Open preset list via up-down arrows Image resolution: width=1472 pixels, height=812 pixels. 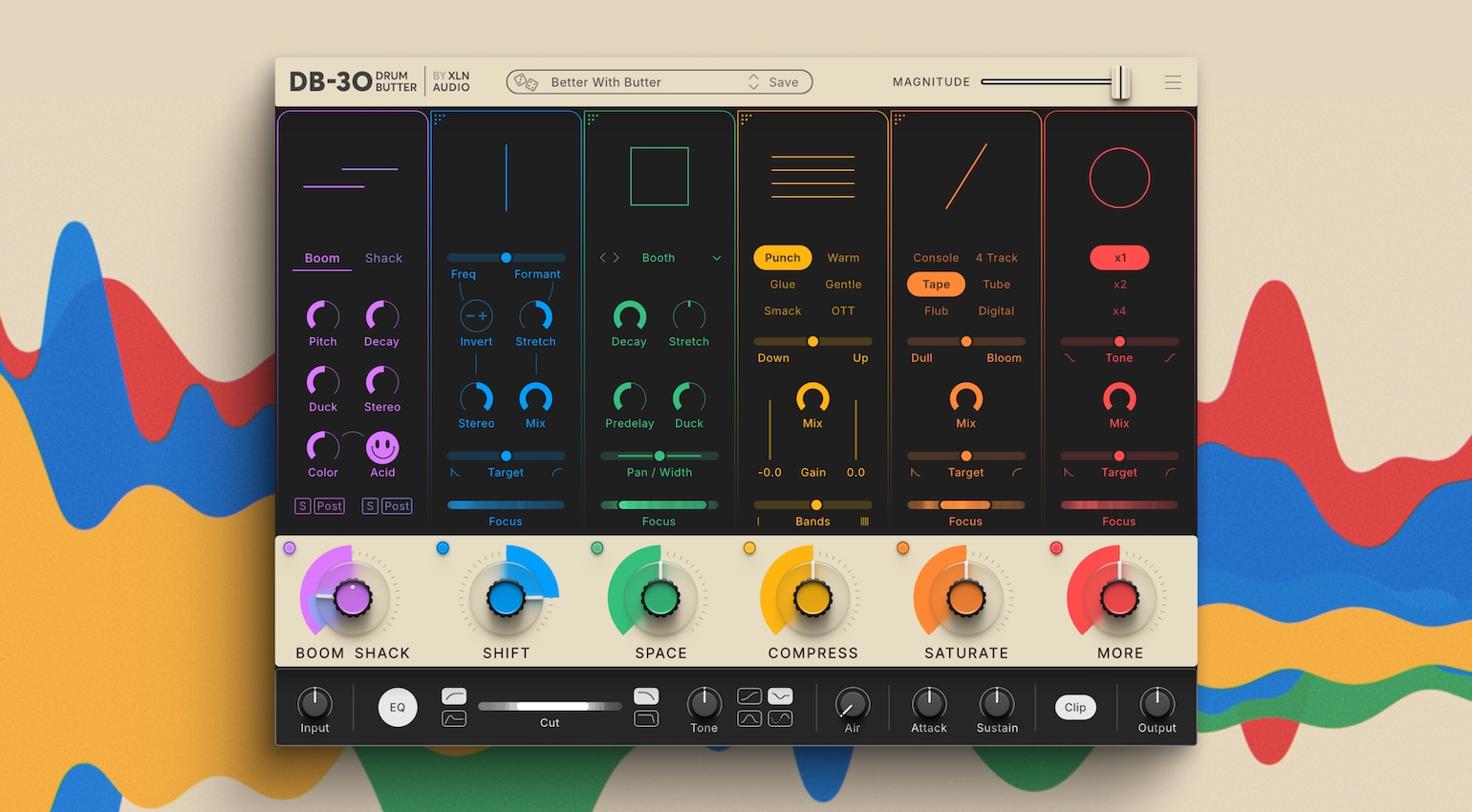click(x=753, y=82)
